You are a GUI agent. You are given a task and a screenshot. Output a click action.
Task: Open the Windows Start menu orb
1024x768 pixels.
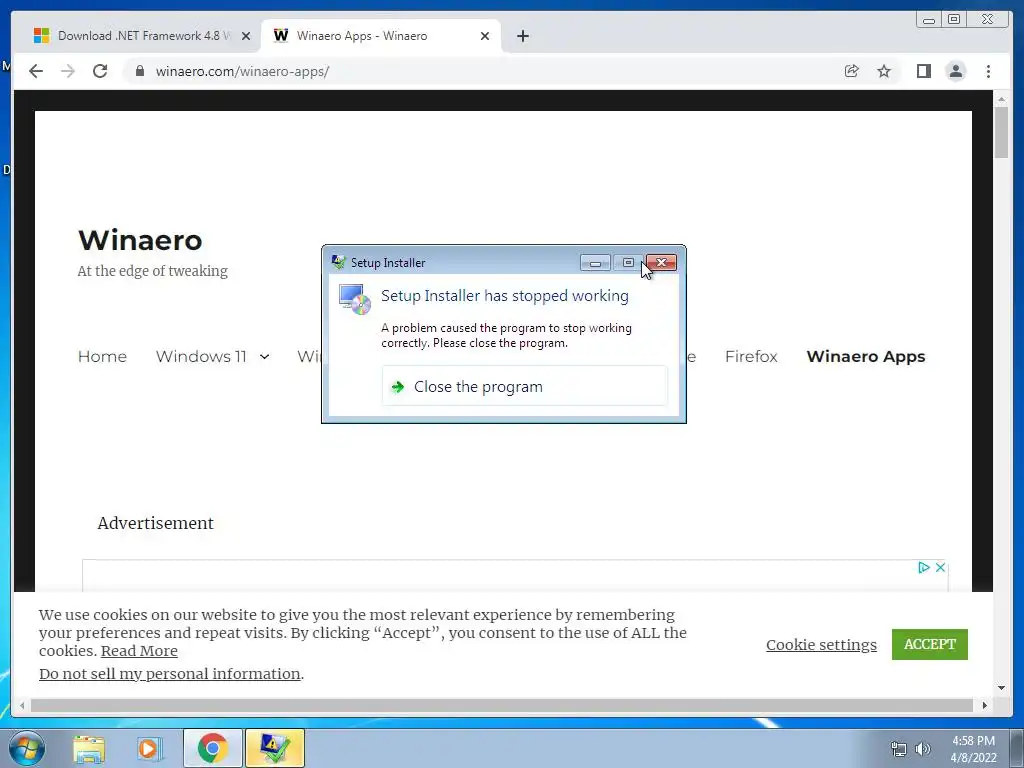coord(25,748)
